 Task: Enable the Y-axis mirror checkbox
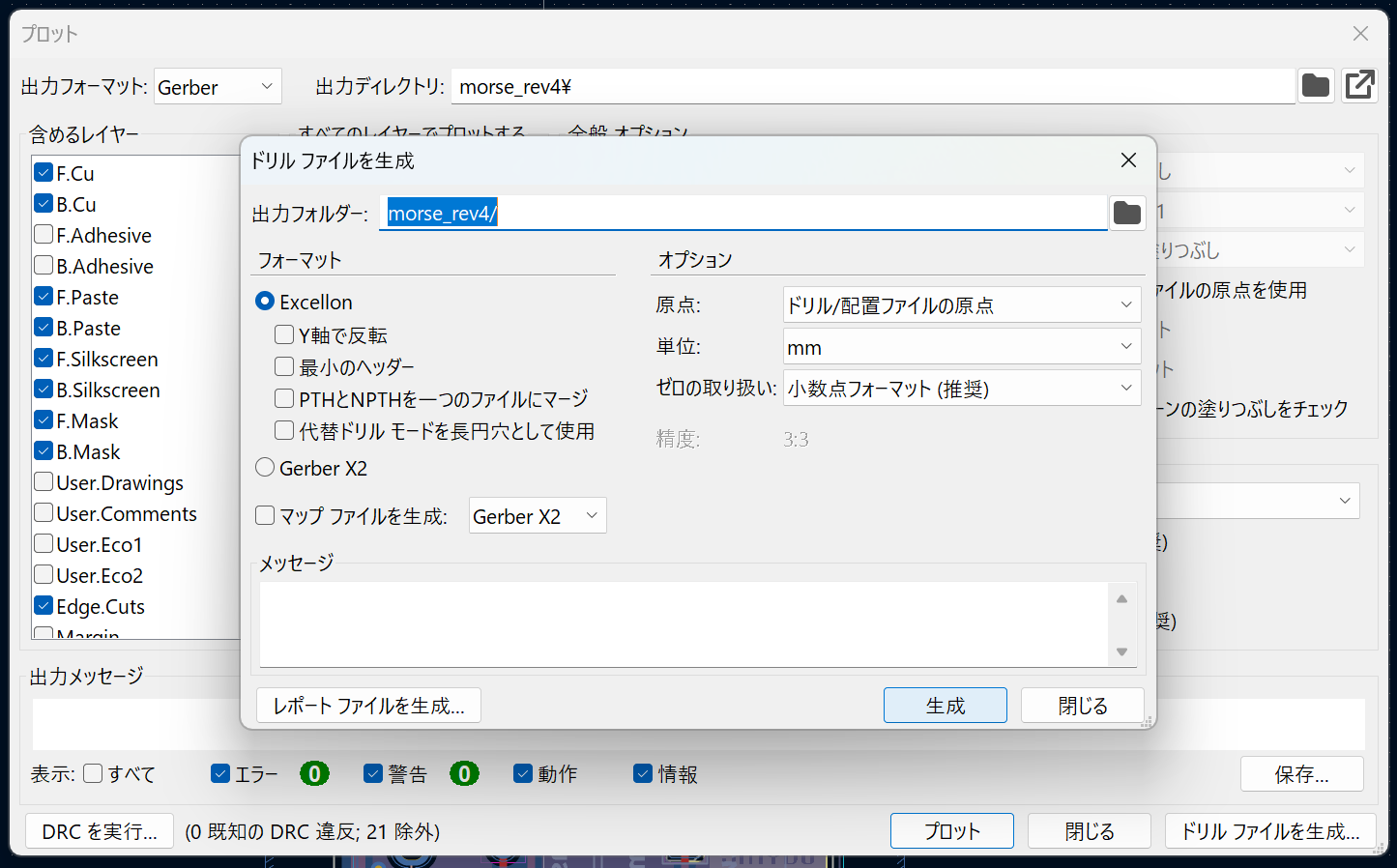(284, 335)
